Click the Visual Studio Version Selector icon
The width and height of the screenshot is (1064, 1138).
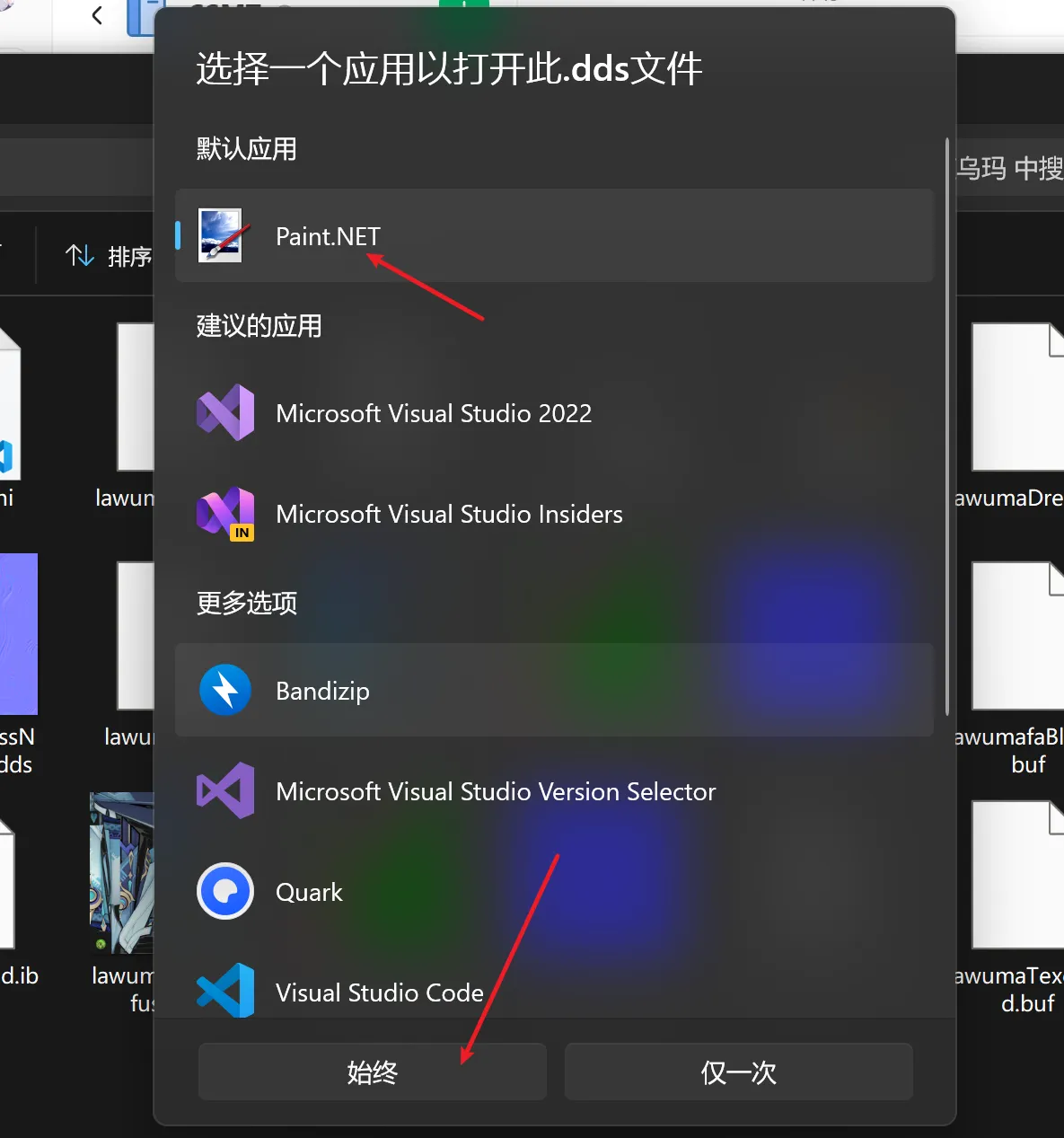click(x=224, y=790)
